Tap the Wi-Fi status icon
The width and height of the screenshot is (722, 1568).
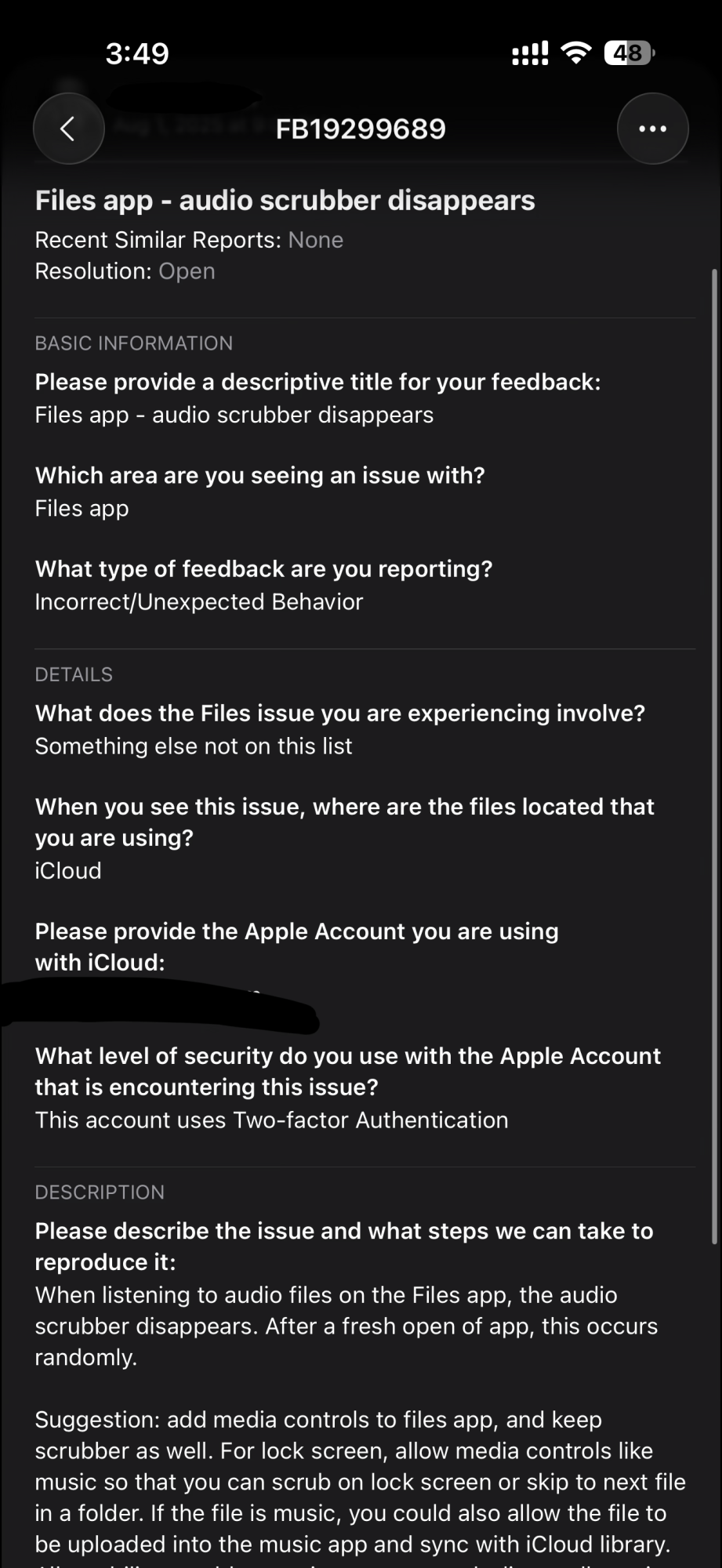(x=576, y=53)
